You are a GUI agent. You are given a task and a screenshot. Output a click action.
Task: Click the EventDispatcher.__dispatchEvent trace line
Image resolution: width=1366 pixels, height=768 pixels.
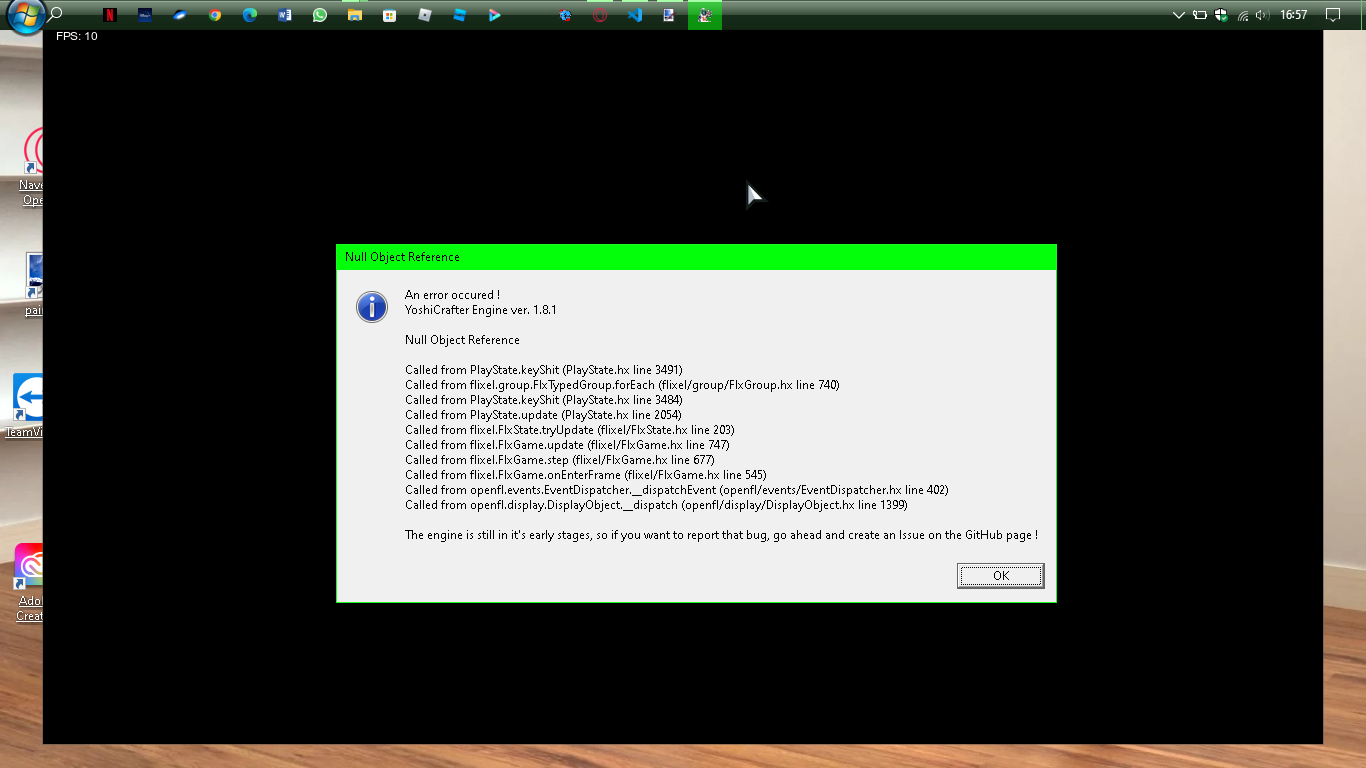[677, 490]
